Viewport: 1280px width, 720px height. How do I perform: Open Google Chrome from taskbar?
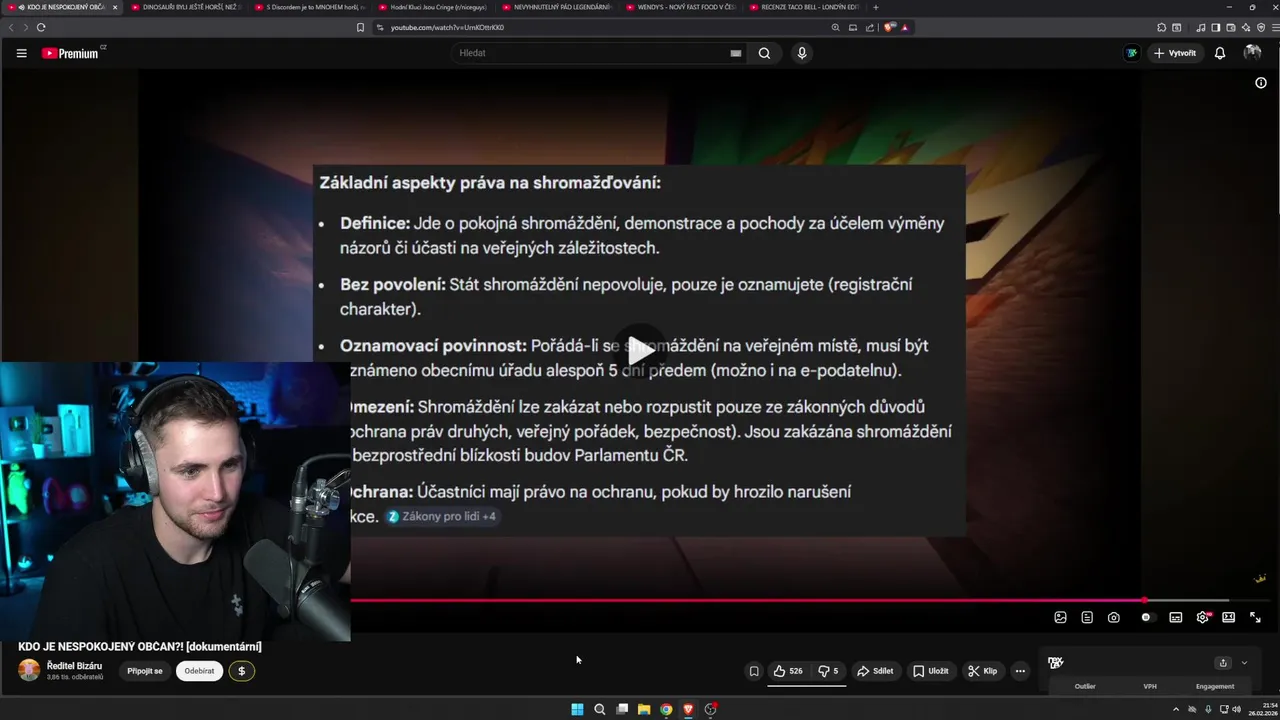coord(666,709)
